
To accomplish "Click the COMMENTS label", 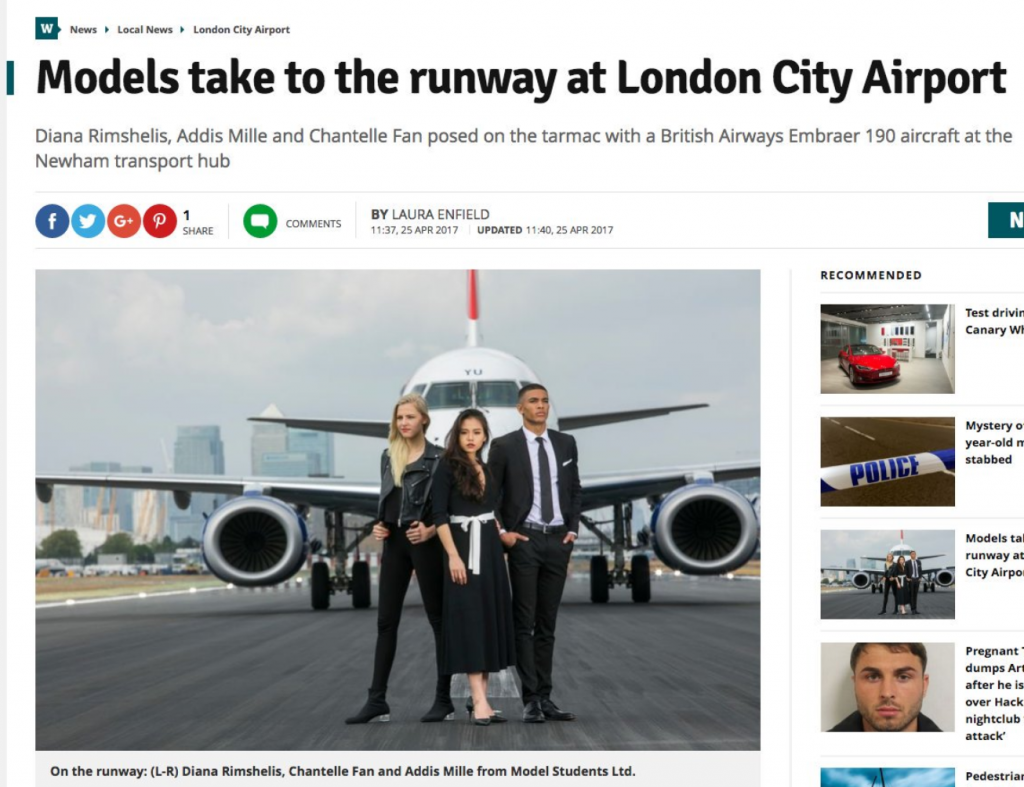I will [x=313, y=223].
